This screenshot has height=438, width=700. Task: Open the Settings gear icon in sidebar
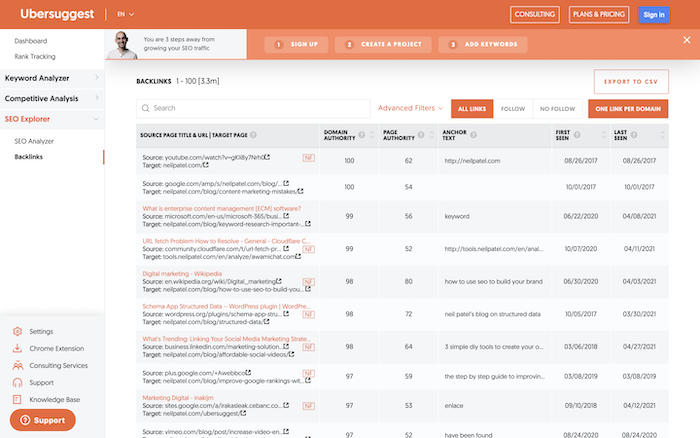[17, 331]
